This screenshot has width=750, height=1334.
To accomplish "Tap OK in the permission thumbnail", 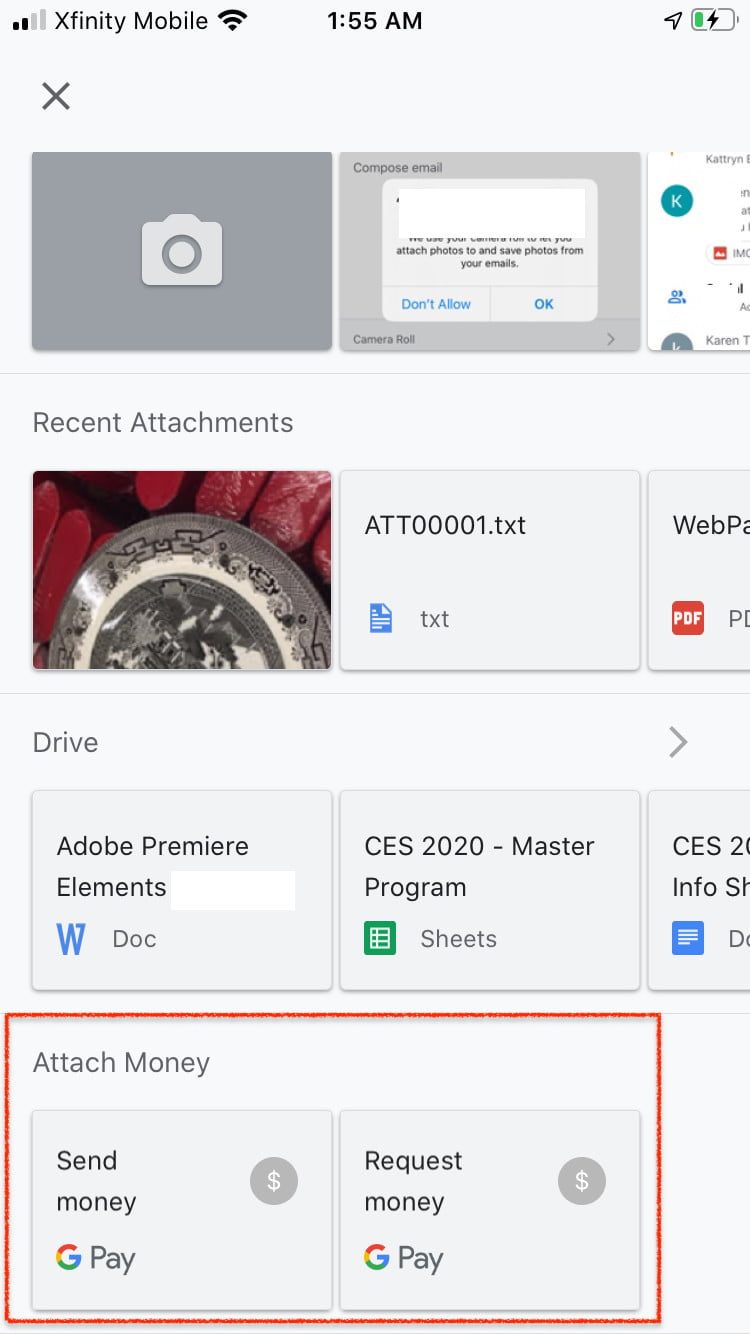I will [543, 304].
